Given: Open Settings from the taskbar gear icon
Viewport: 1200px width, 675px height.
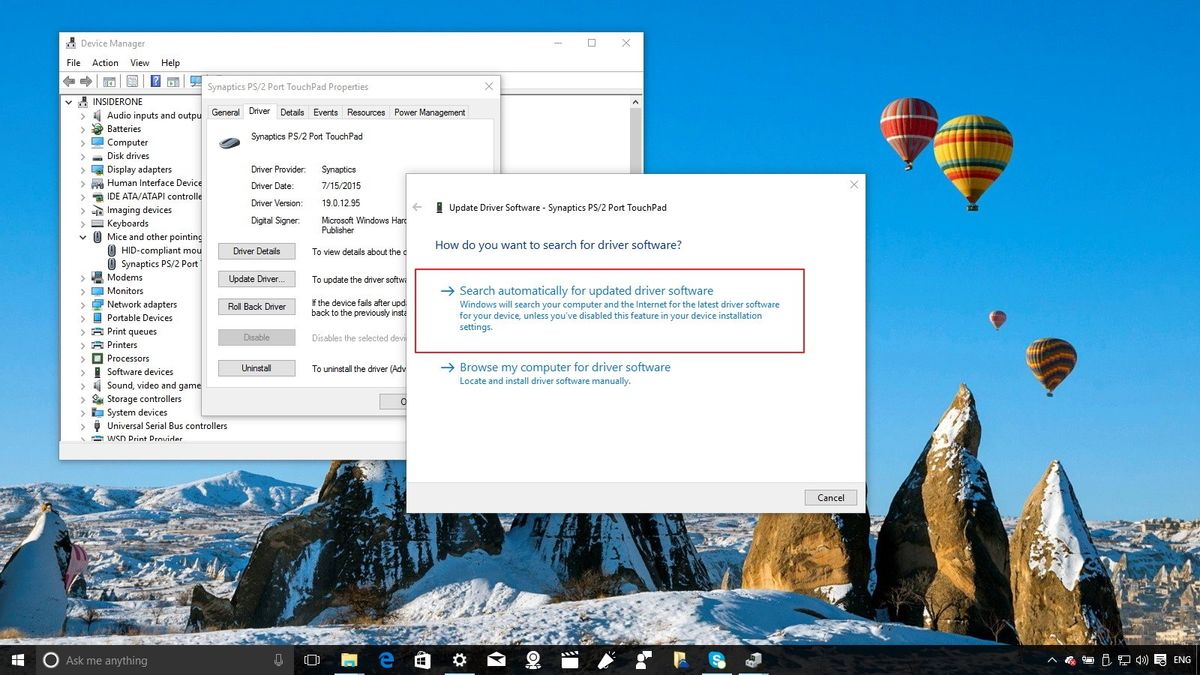Looking at the screenshot, I should [459, 660].
